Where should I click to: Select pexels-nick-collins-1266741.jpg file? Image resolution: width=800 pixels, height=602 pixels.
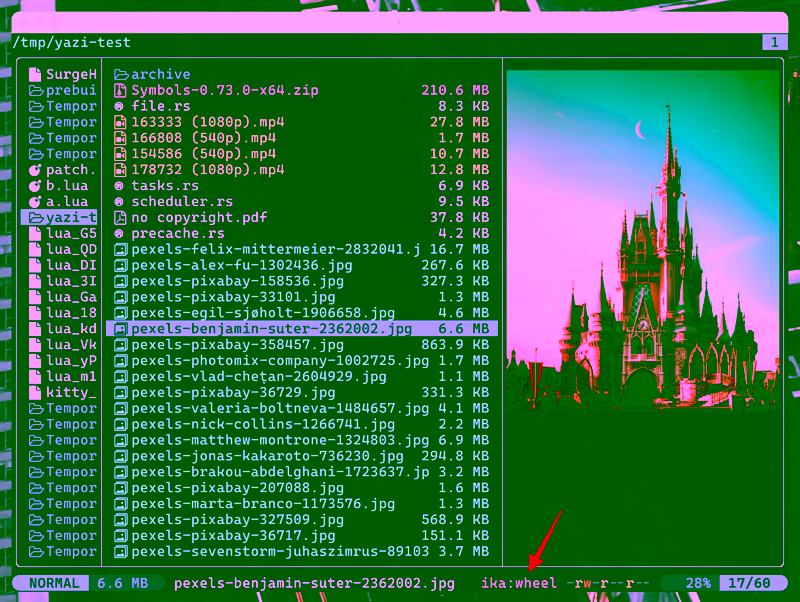302,424
